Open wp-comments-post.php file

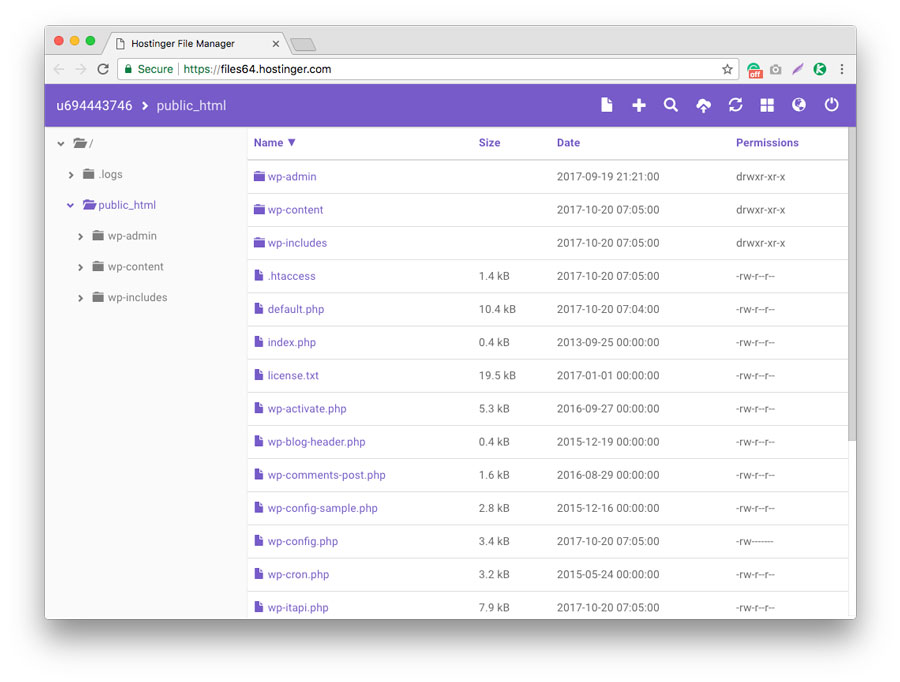pyautogui.click(x=327, y=475)
